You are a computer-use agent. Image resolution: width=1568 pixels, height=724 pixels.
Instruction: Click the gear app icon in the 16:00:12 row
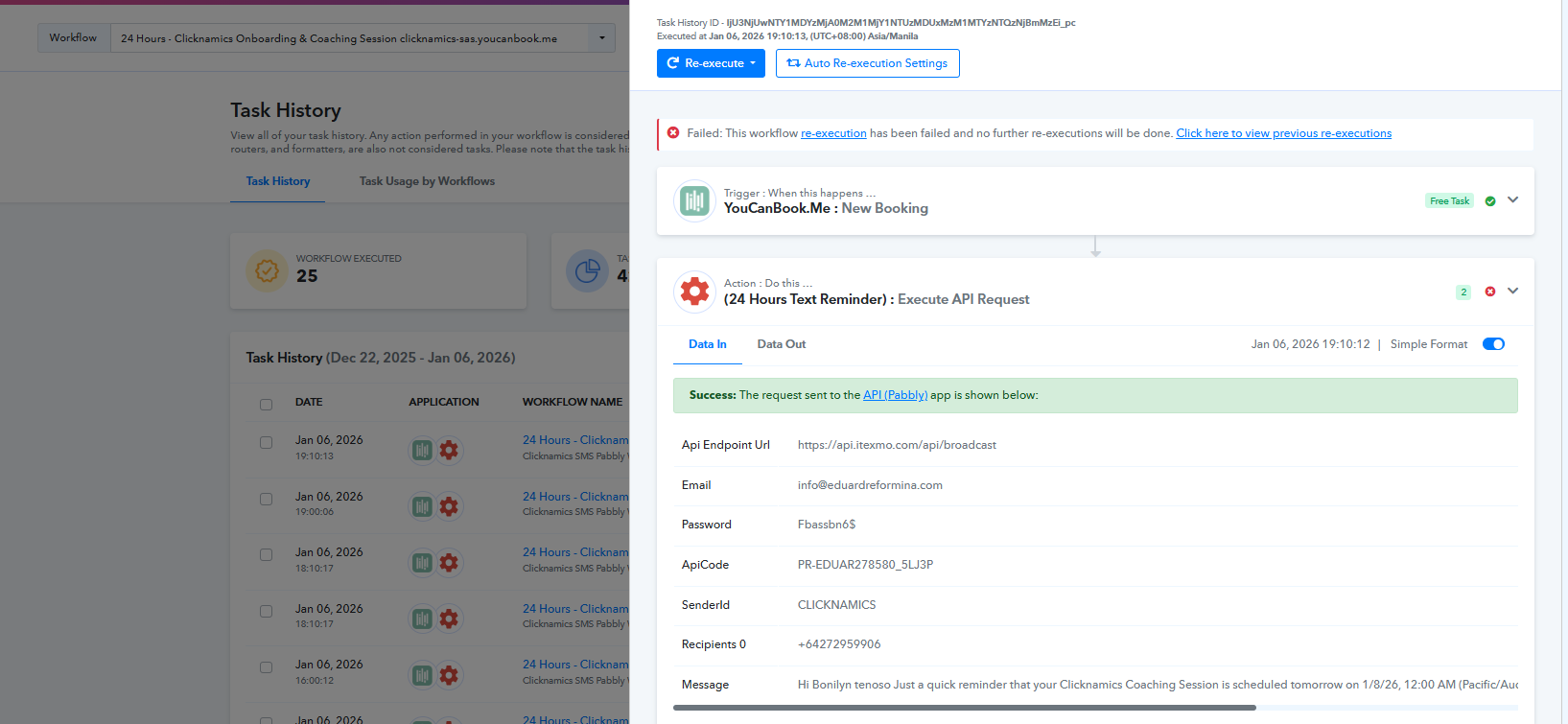[x=449, y=675]
